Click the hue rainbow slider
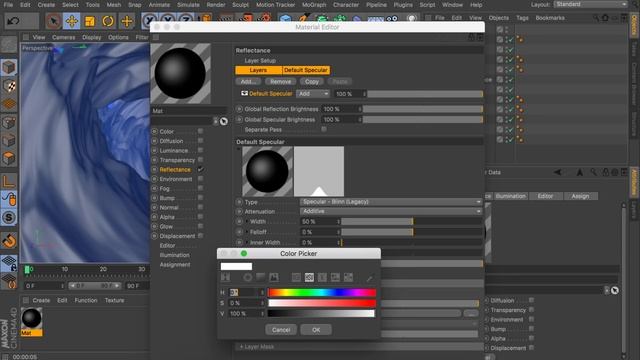Image resolution: width=640 pixels, height=360 pixels. pyautogui.click(x=322, y=293)
